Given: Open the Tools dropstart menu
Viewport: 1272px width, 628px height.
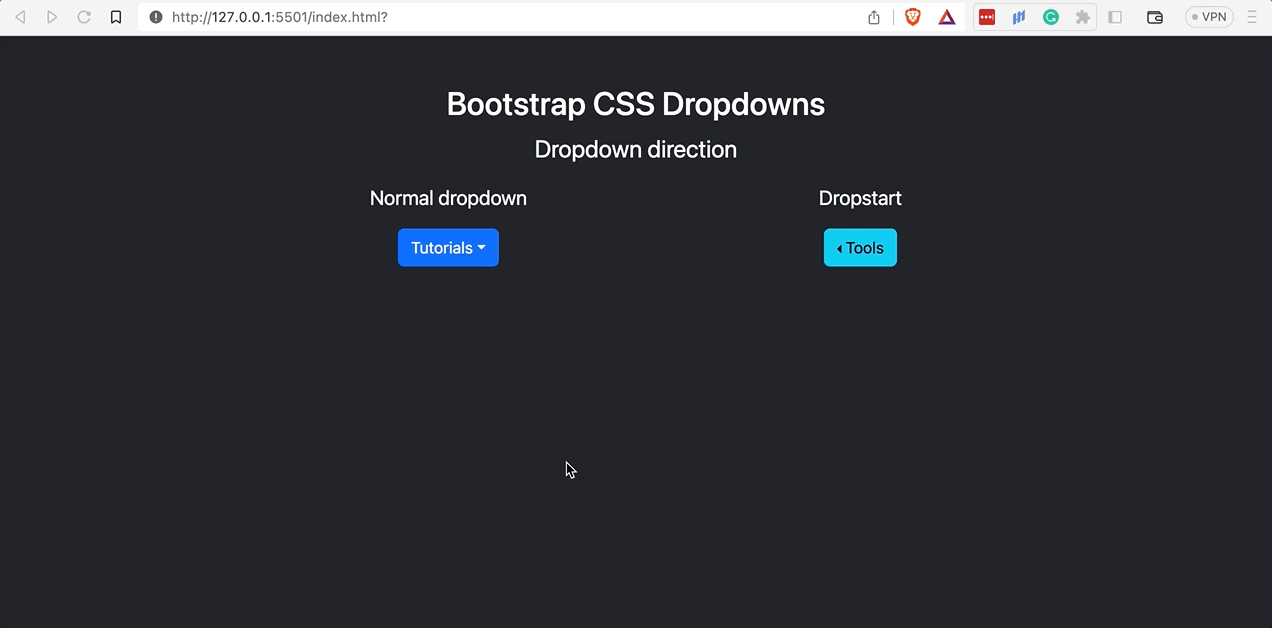Looking at the screenshot, I should pos(860,247).
